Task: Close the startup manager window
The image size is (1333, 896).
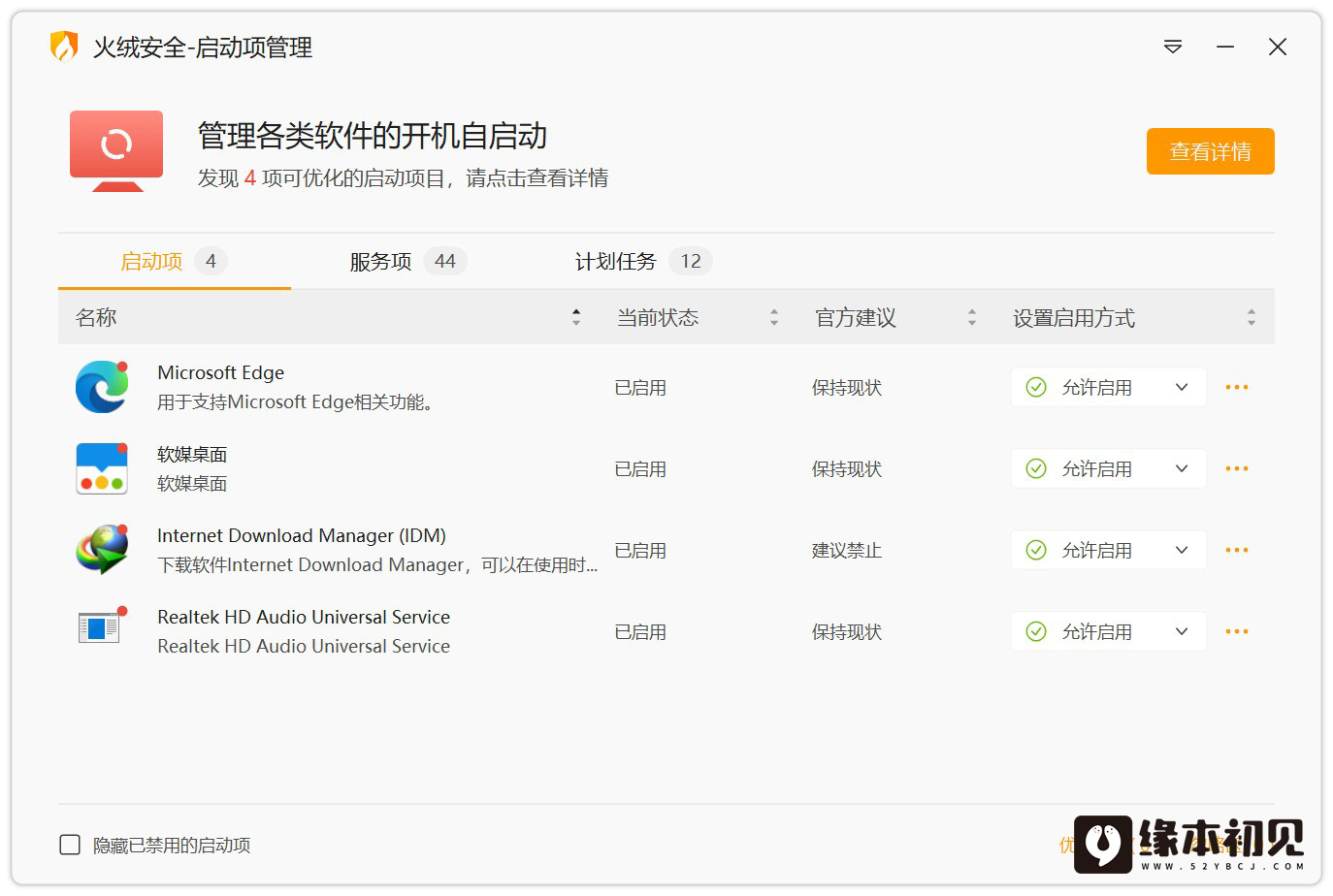Action: [1278, 47]
